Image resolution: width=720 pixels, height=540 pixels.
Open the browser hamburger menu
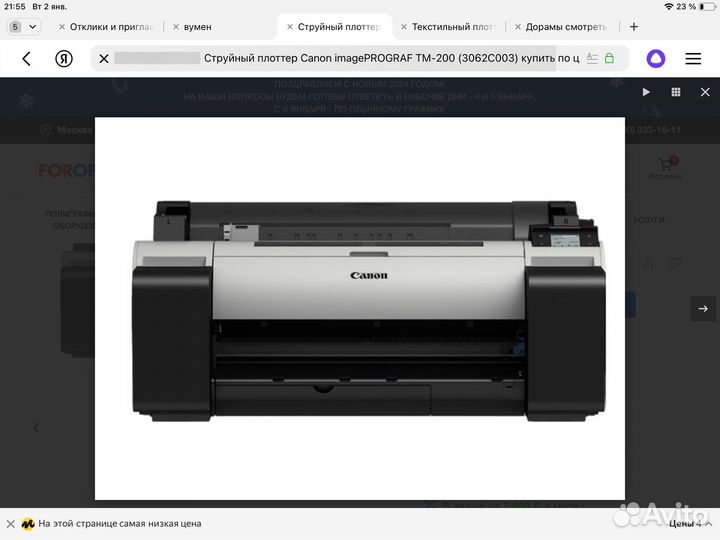pos(693,58)
